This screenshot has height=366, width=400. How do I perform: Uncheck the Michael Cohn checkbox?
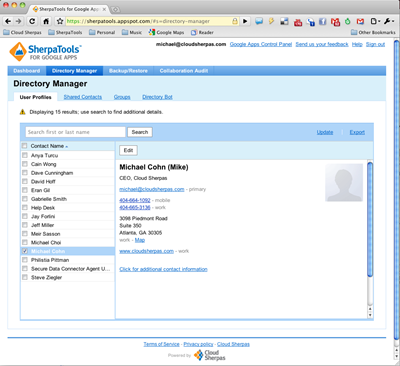(x=25, y=251)
